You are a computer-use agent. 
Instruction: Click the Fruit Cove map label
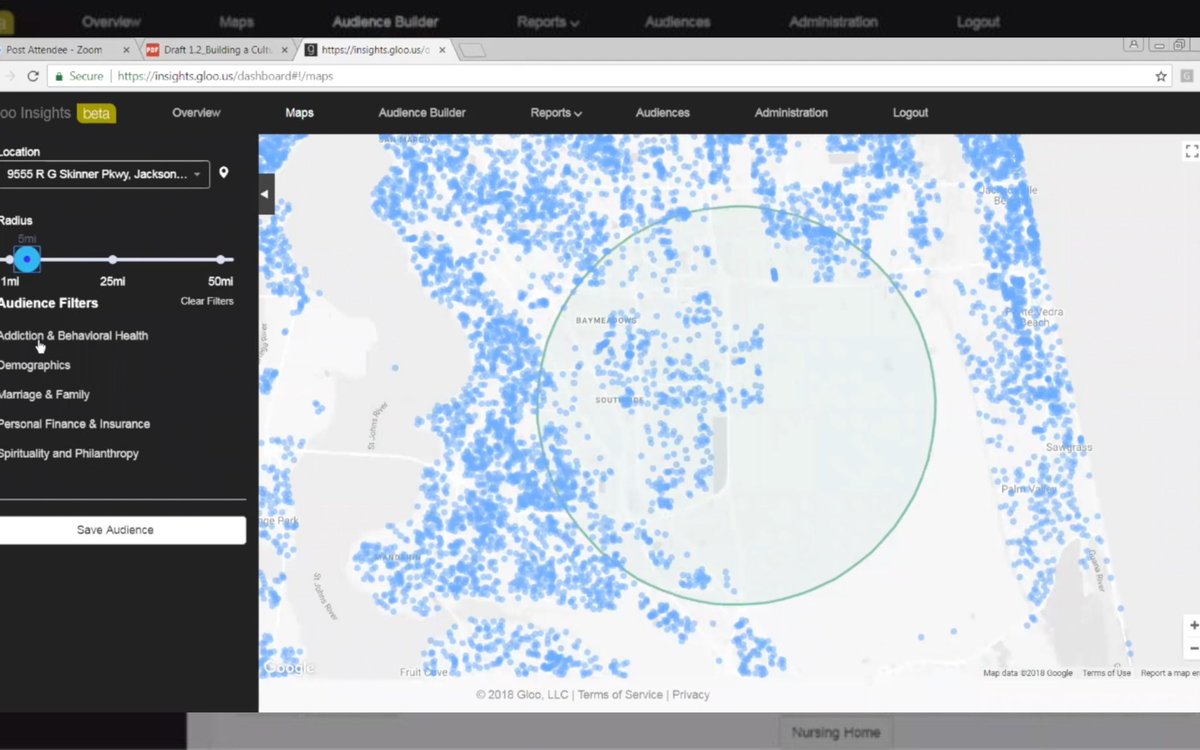pyautogui.click(x=424, y=673)
